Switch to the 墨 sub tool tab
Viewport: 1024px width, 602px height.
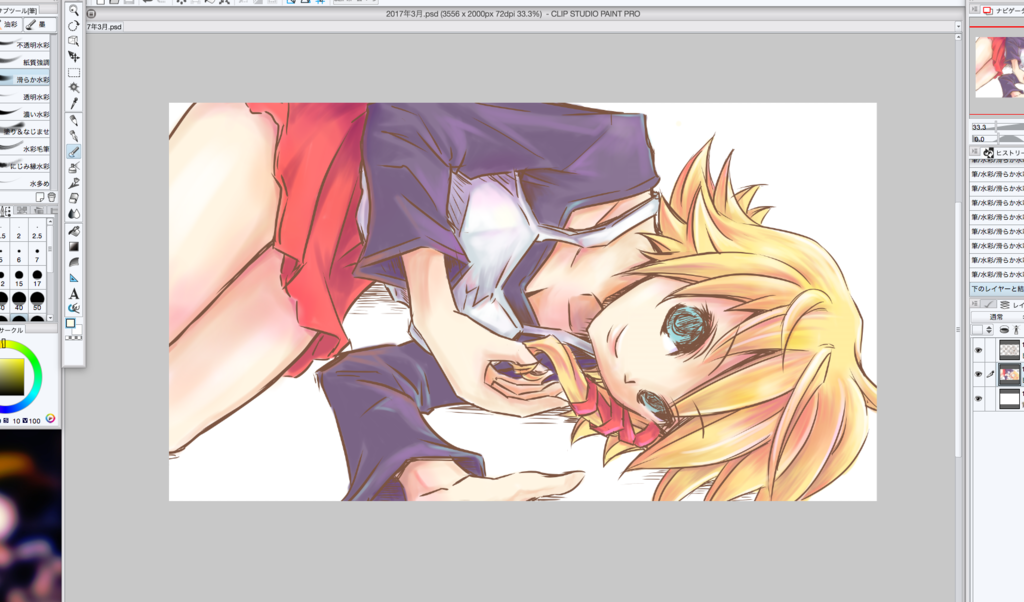(x=40, y=24)
